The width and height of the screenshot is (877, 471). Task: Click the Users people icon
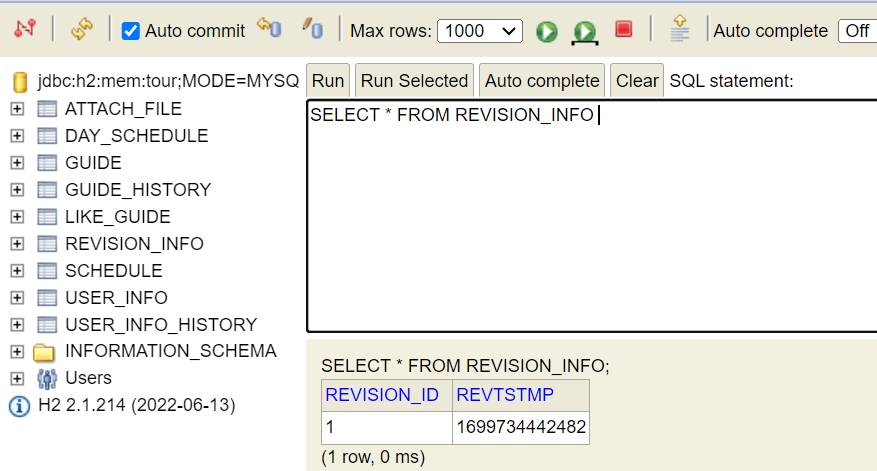point(47,379)
